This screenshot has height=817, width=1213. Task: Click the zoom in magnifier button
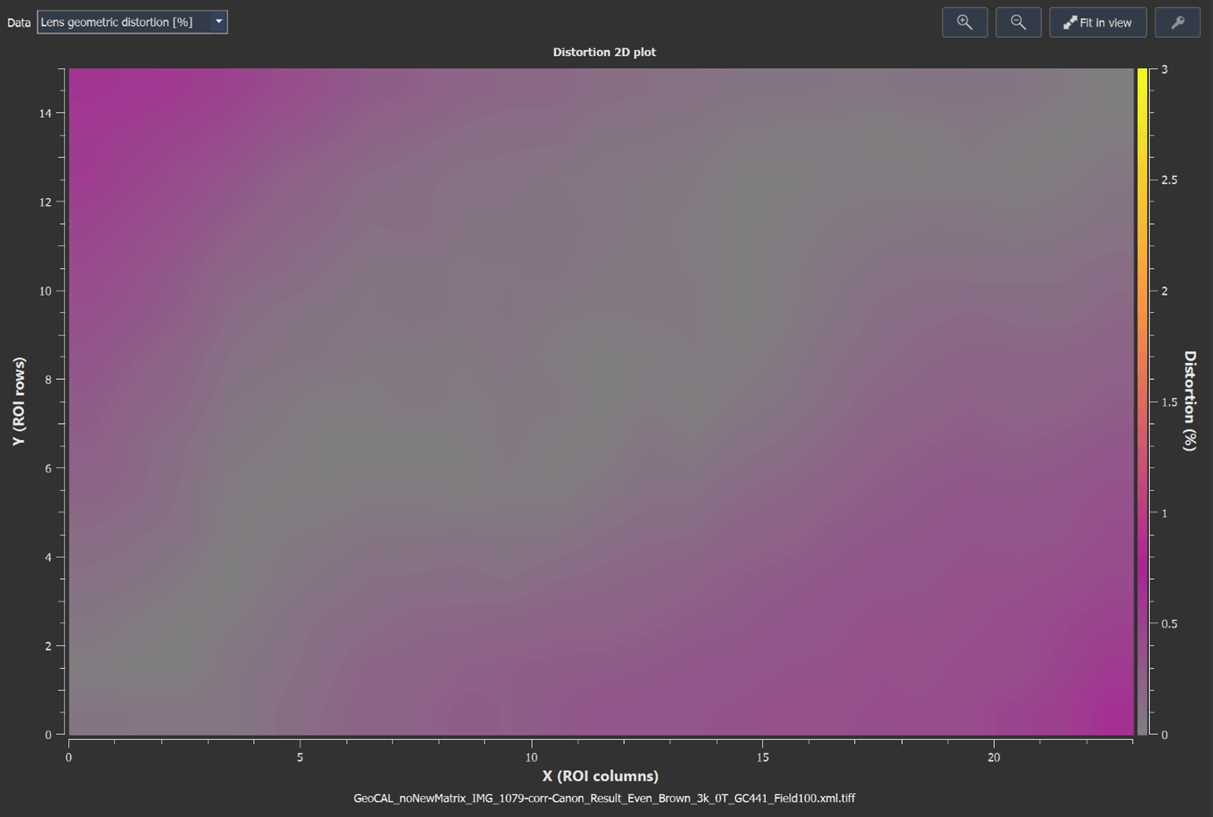(965, 22)
